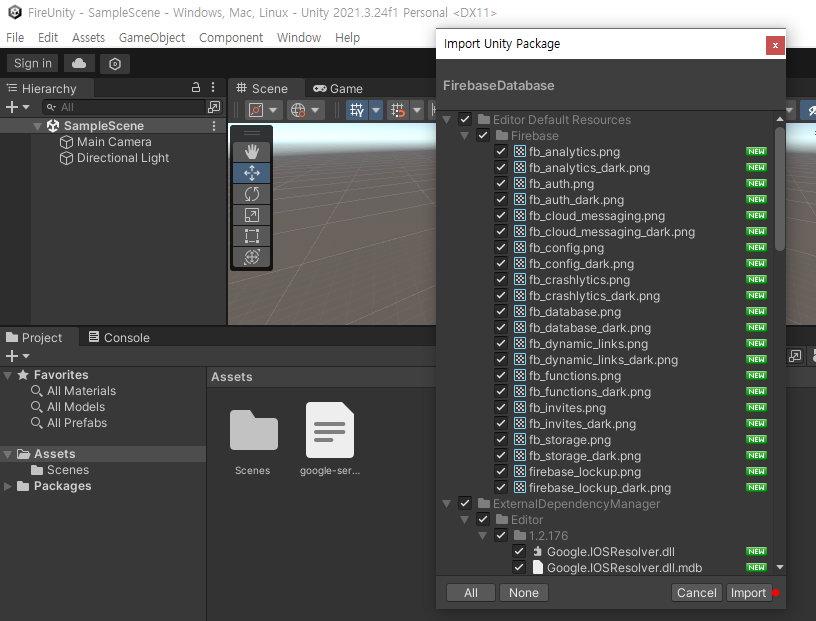Open All Prefabs favorite search

click(x=77, y=423)
